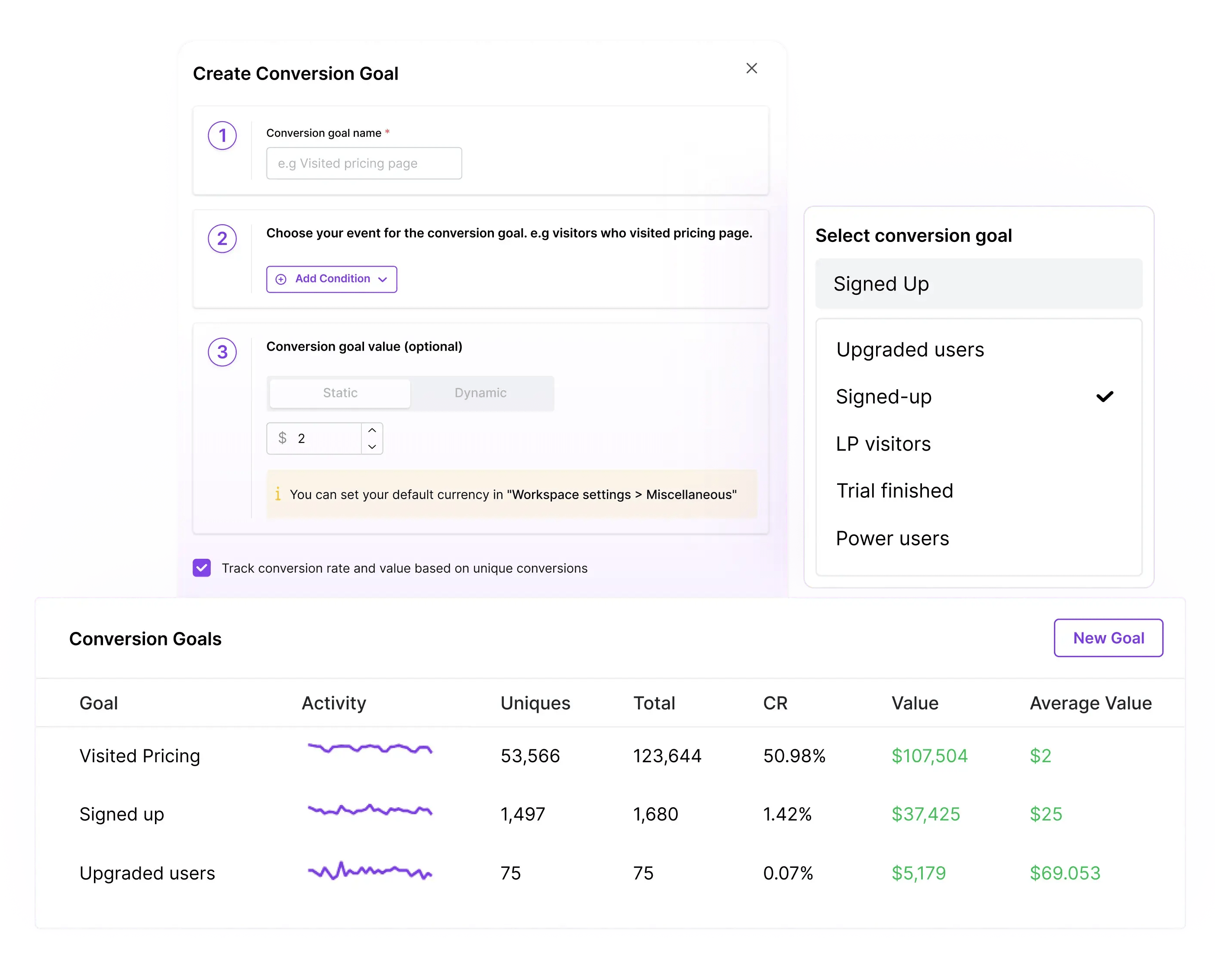This screenshot has height=980, width=1215.
Task: Click the 1.42% conversion rate
Action: pos(787,814)
